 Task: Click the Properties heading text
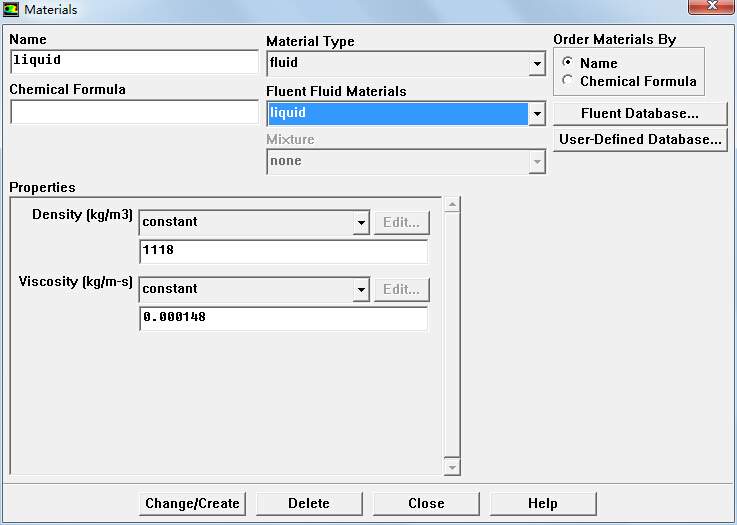(42, 188)
